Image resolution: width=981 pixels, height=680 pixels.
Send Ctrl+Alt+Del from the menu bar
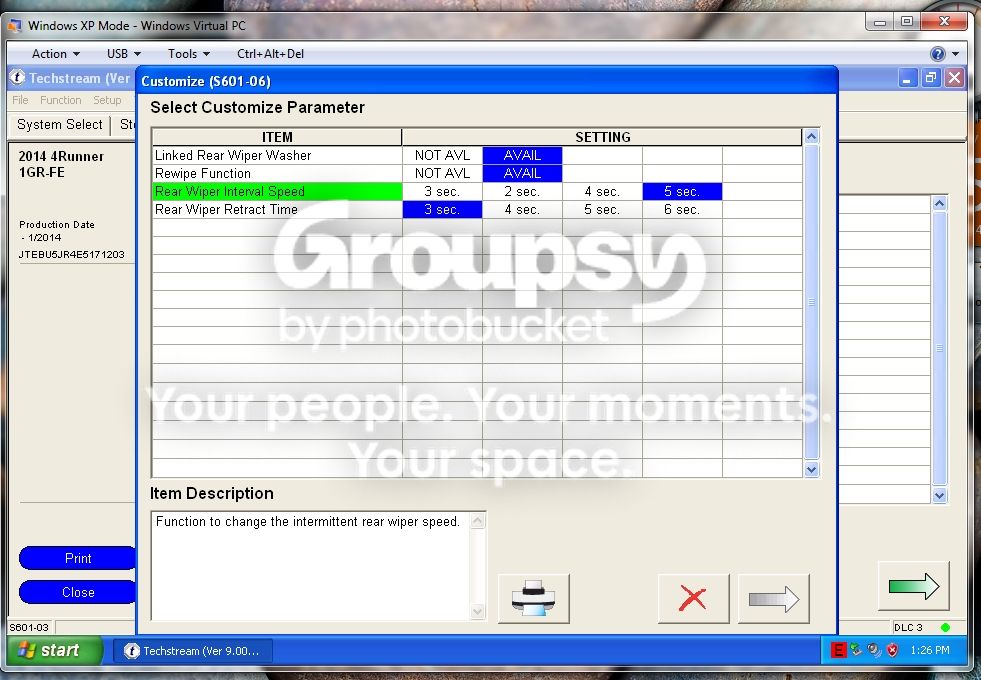[270, 54]
